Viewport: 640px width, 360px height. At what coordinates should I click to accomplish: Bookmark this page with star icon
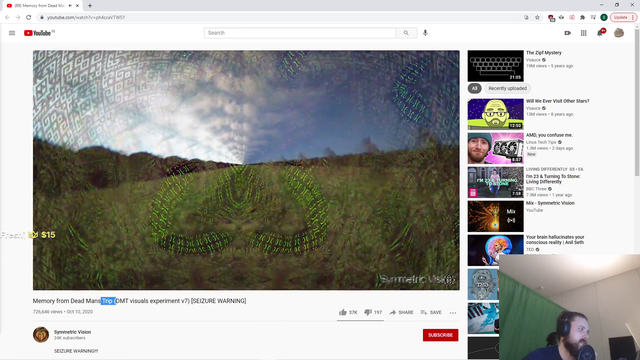tap(537, 18)
